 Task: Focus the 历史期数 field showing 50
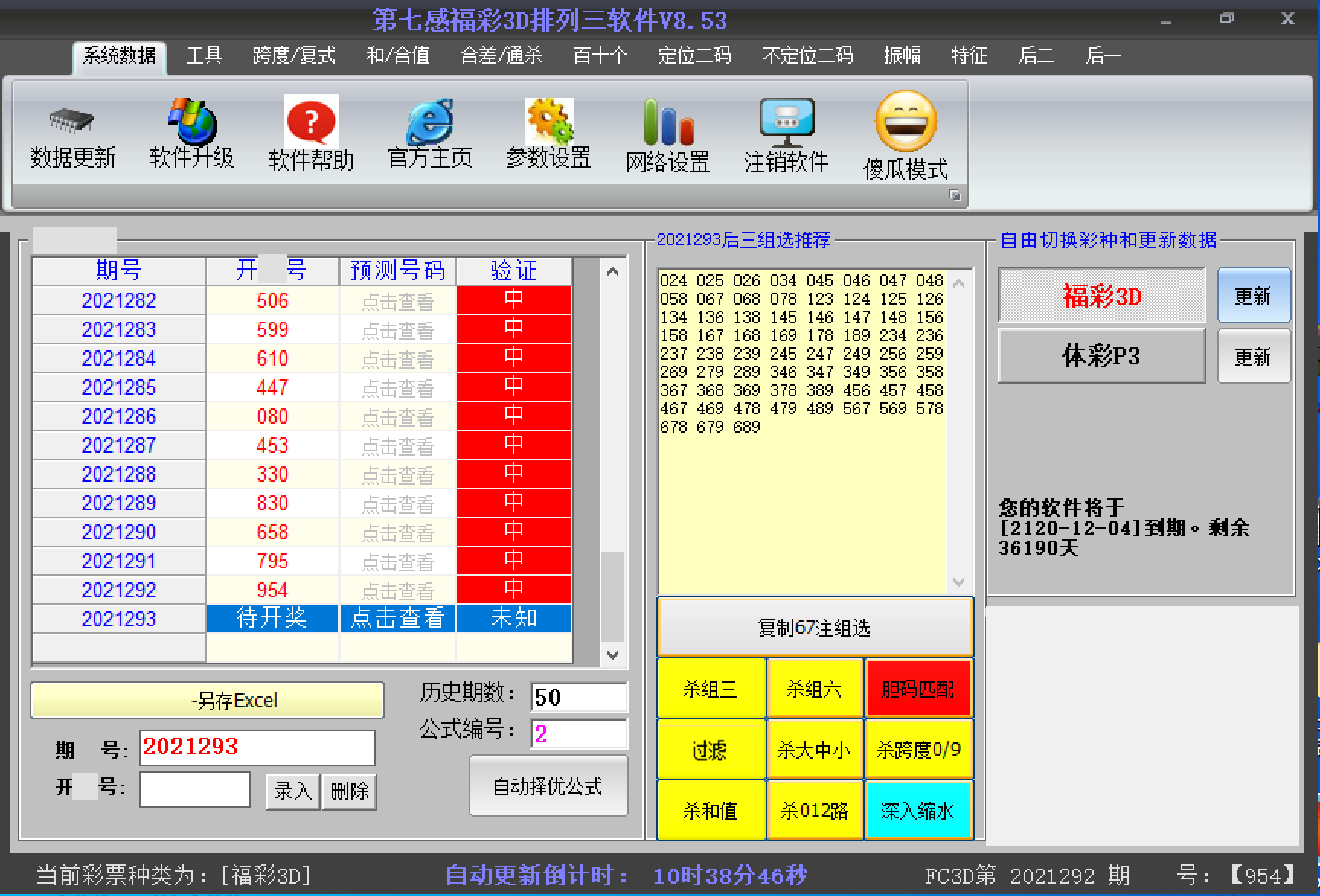(578, 696)
